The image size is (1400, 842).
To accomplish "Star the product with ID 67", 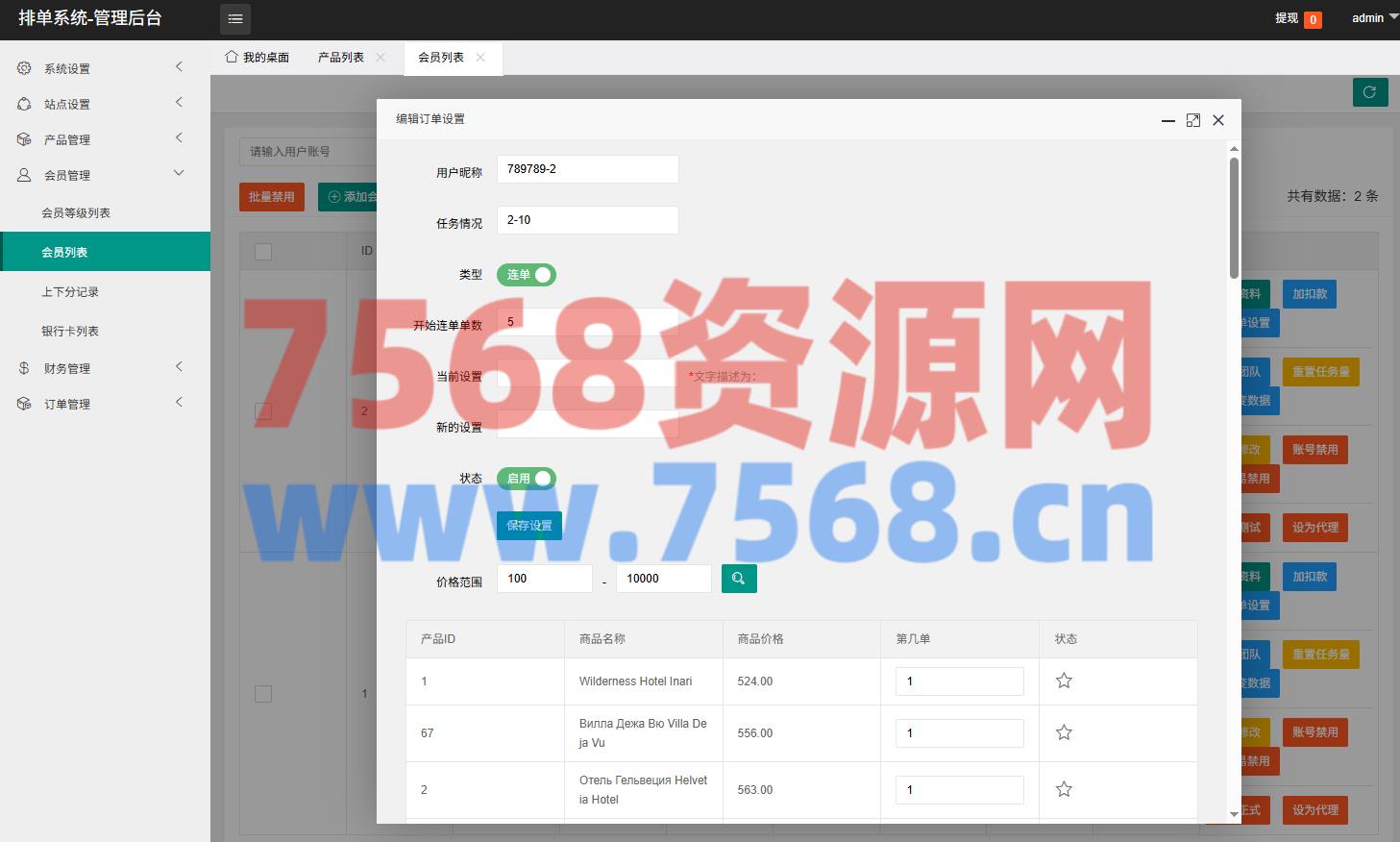I will 1064,733.
